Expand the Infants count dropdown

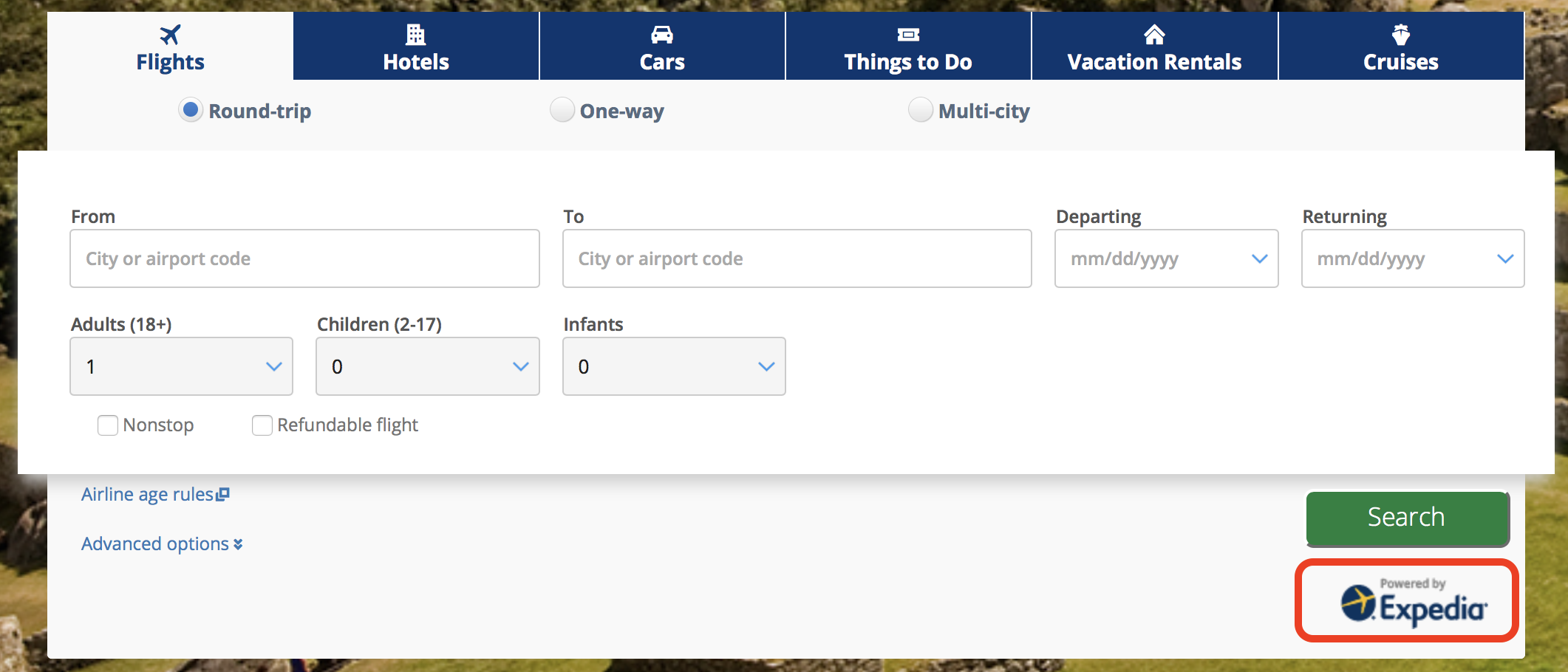(x=674, y=366)
